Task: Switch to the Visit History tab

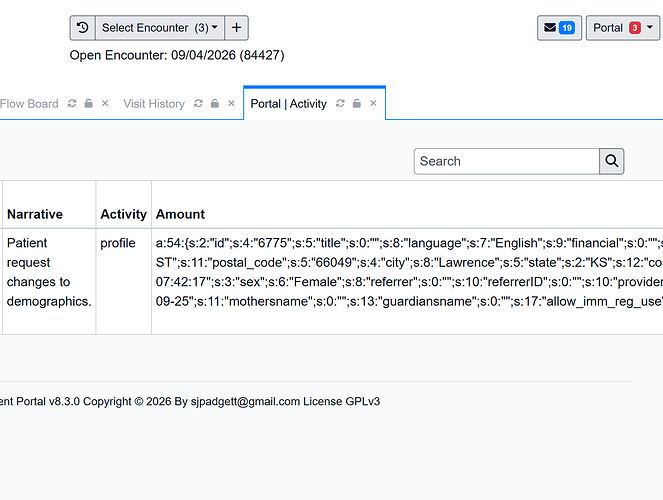Action: (x=154, y=104)
